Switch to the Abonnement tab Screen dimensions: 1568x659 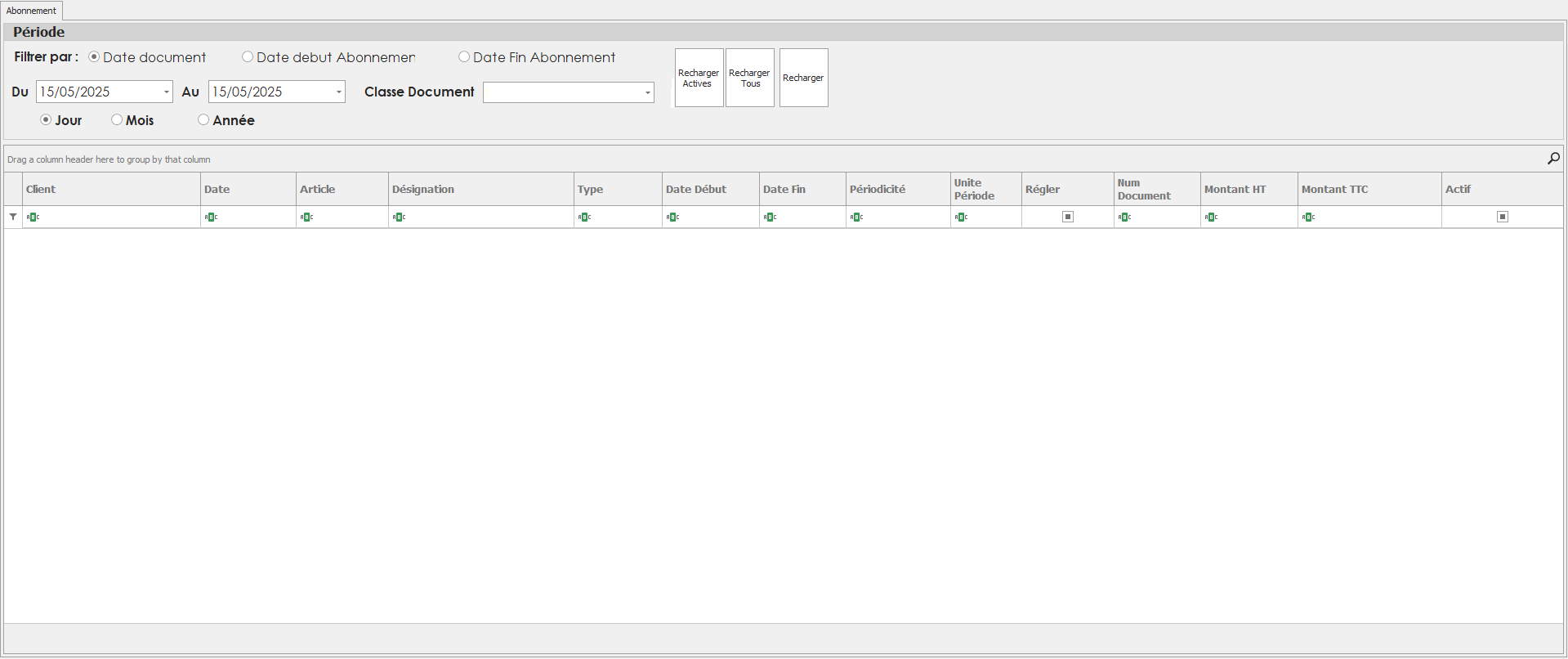32,11
